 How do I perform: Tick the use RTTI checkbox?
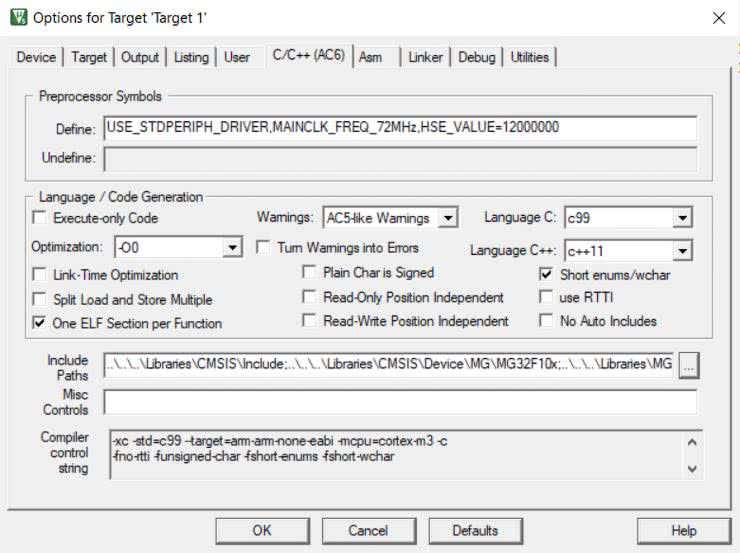pos(546,297)
